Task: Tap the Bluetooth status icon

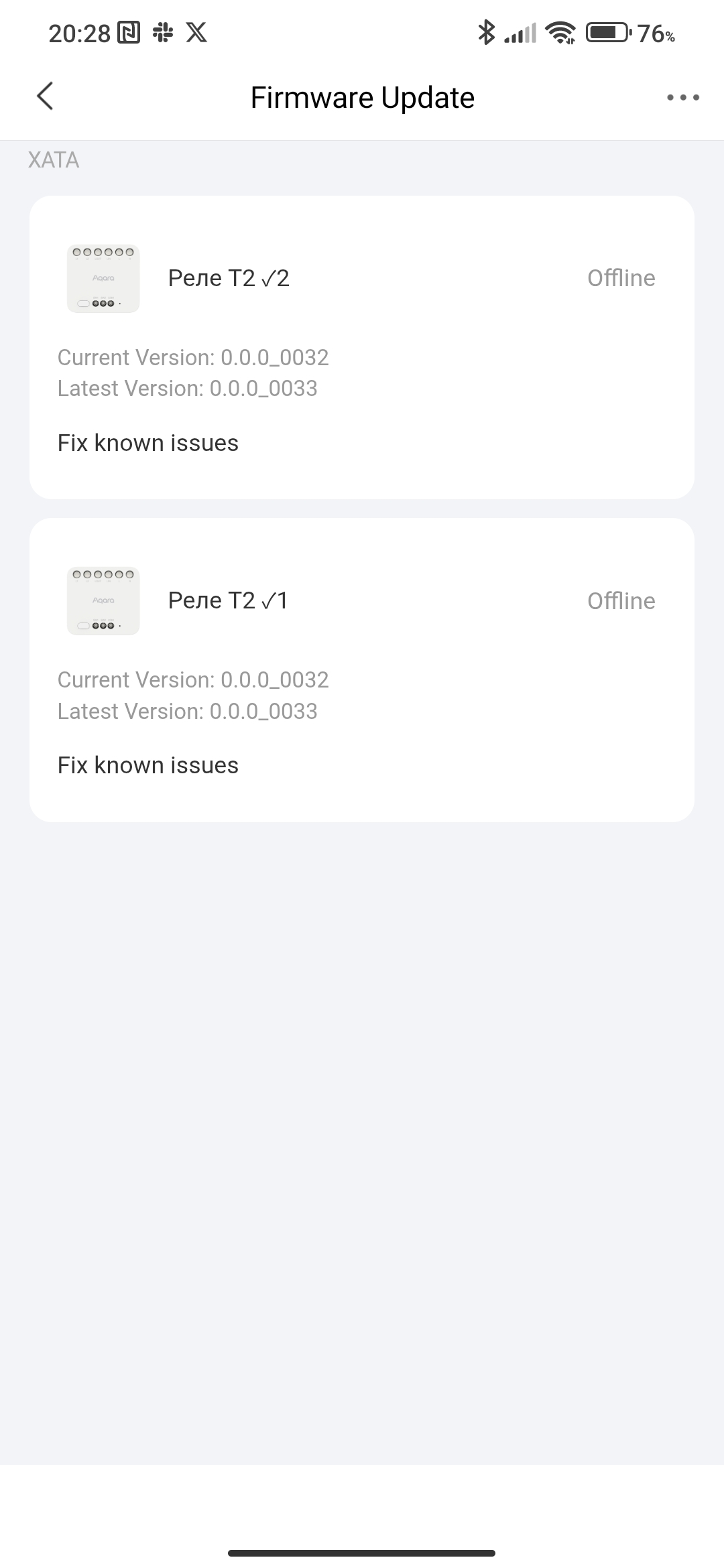Action: pos(485,32)
